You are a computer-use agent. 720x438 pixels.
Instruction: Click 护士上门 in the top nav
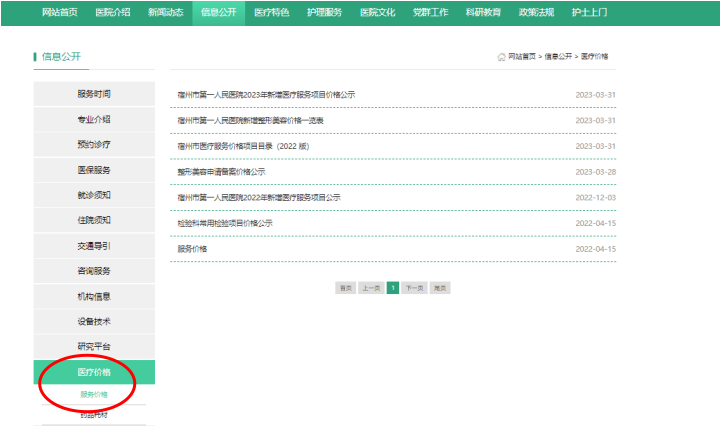pyautogui.click(x=589, y=12)
